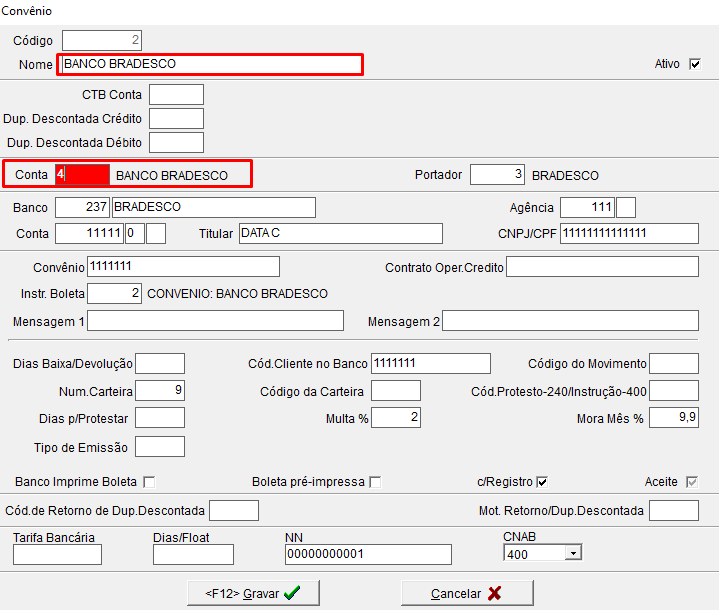Click the CNPJ/CPF input field
Image resolution: width=719 pixels, height=610 pixels.
[x=630, y=233]
